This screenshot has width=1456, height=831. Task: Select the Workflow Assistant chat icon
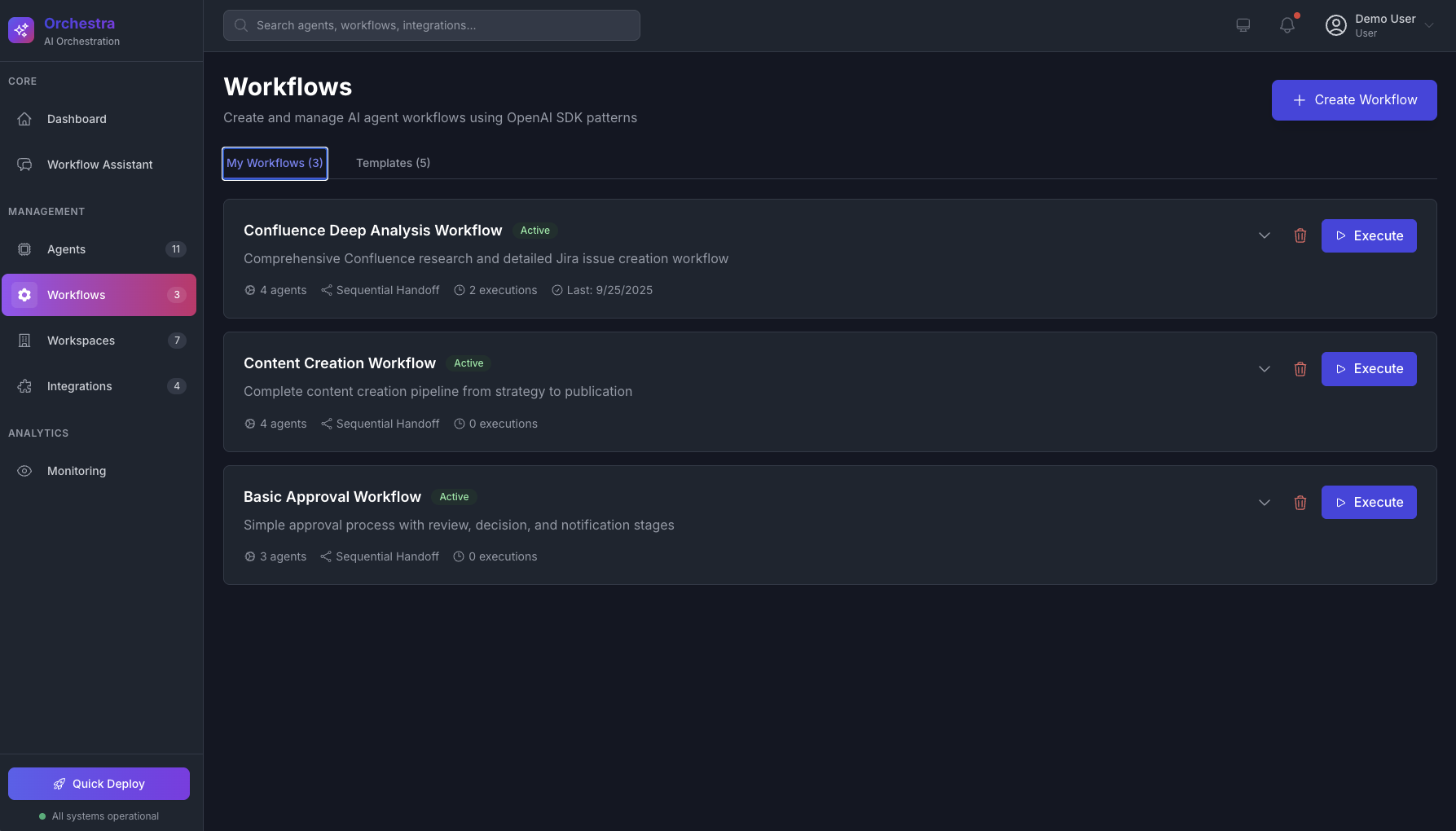click(x=24, y=164)
